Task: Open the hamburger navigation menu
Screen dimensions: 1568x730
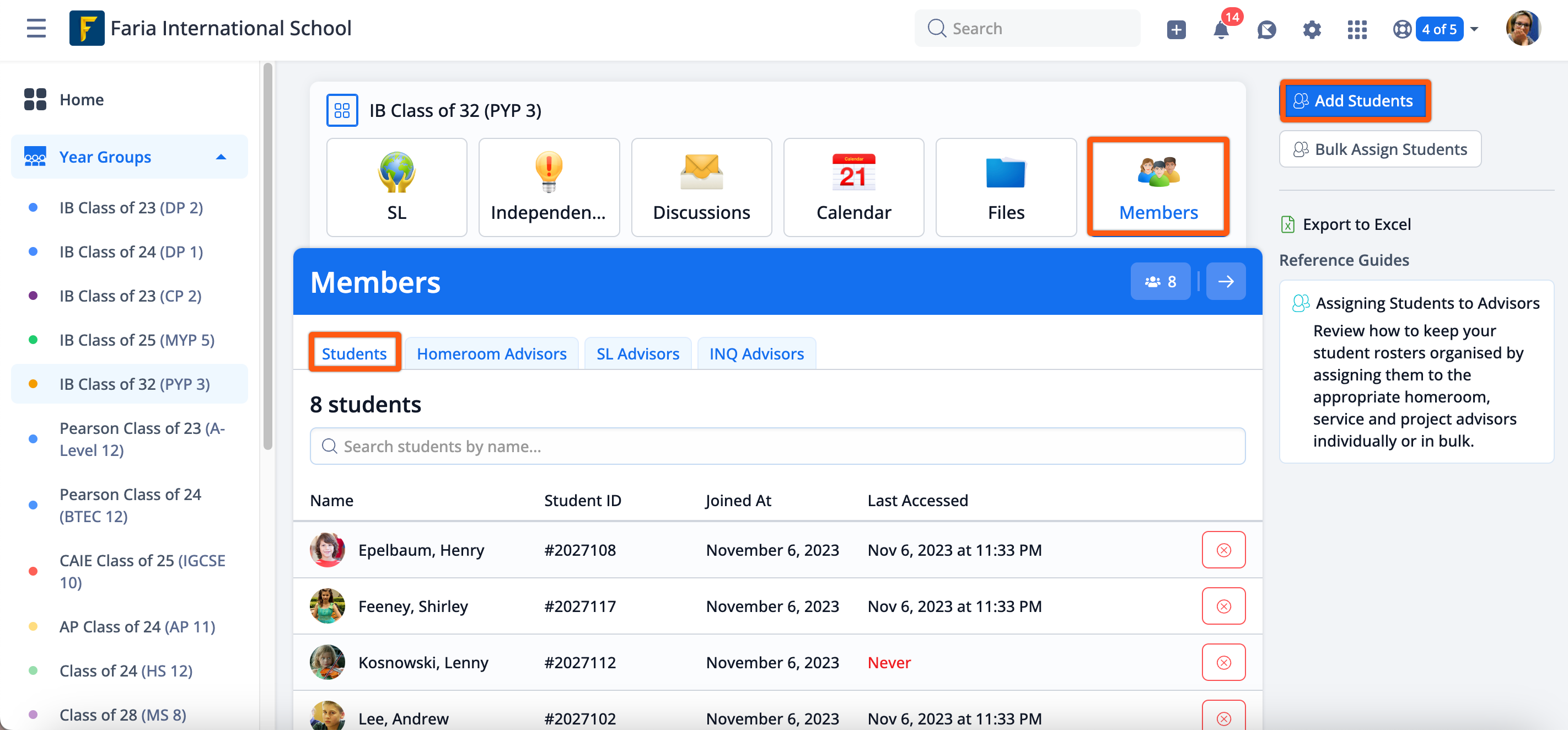Action: click(36, 28)
